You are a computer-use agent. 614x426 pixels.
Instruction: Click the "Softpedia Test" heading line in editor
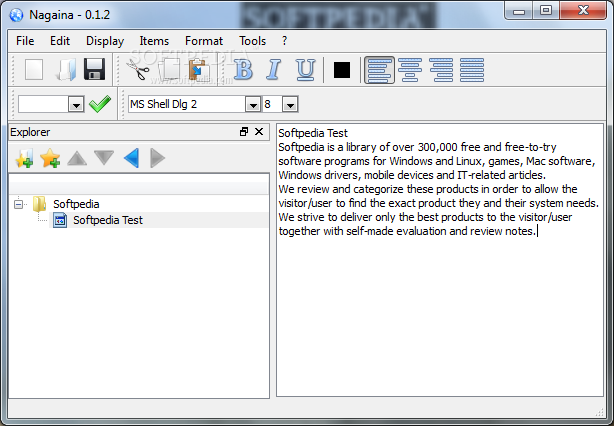point(312,133)
